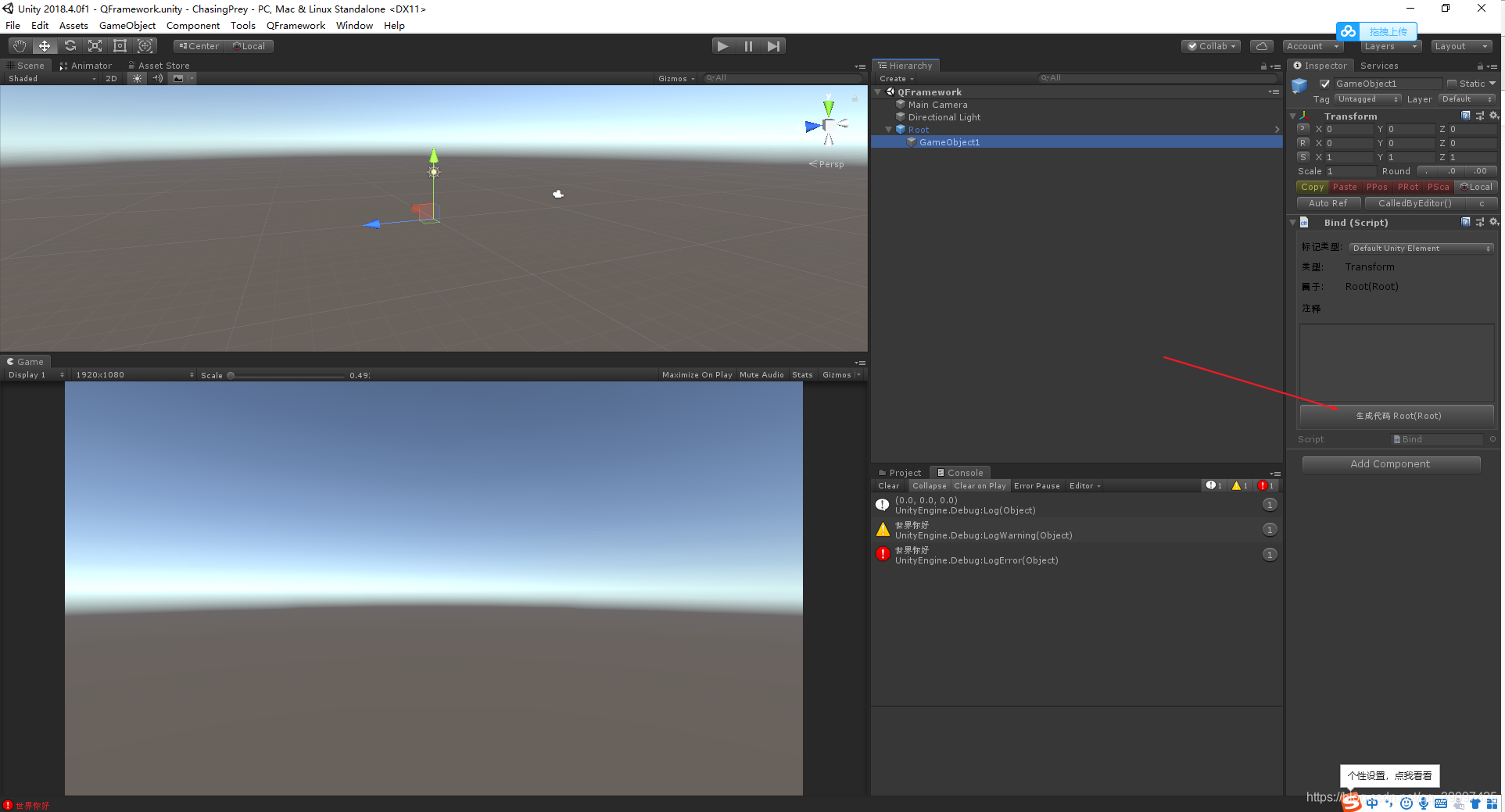Activate the Rect transform tool
This screenshot has height=812, width=1505.
coord(120,45)
